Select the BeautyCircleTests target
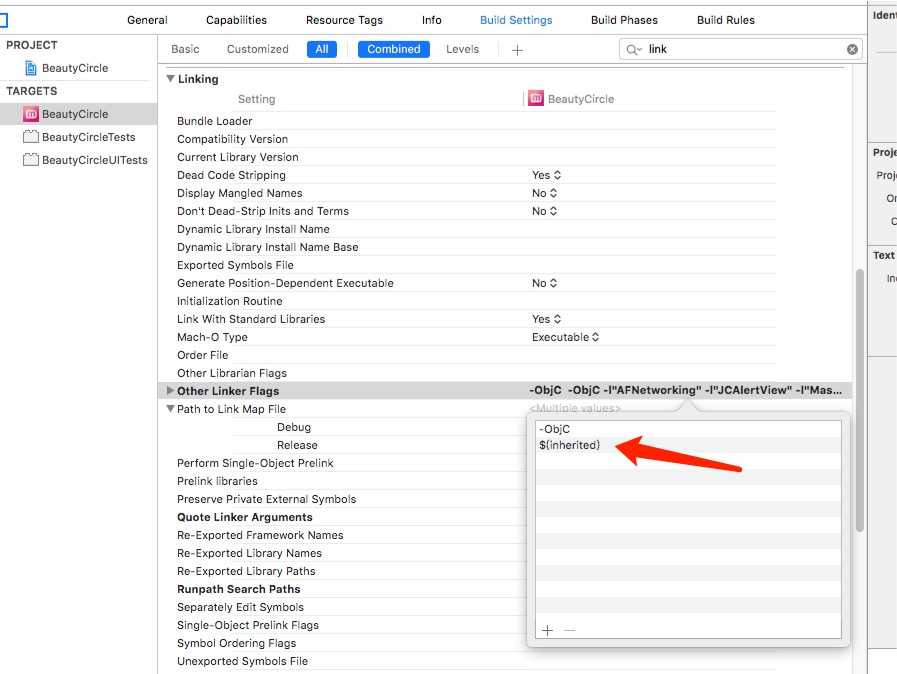This screenshot has height=674, width=897. [x=79, y=137]
